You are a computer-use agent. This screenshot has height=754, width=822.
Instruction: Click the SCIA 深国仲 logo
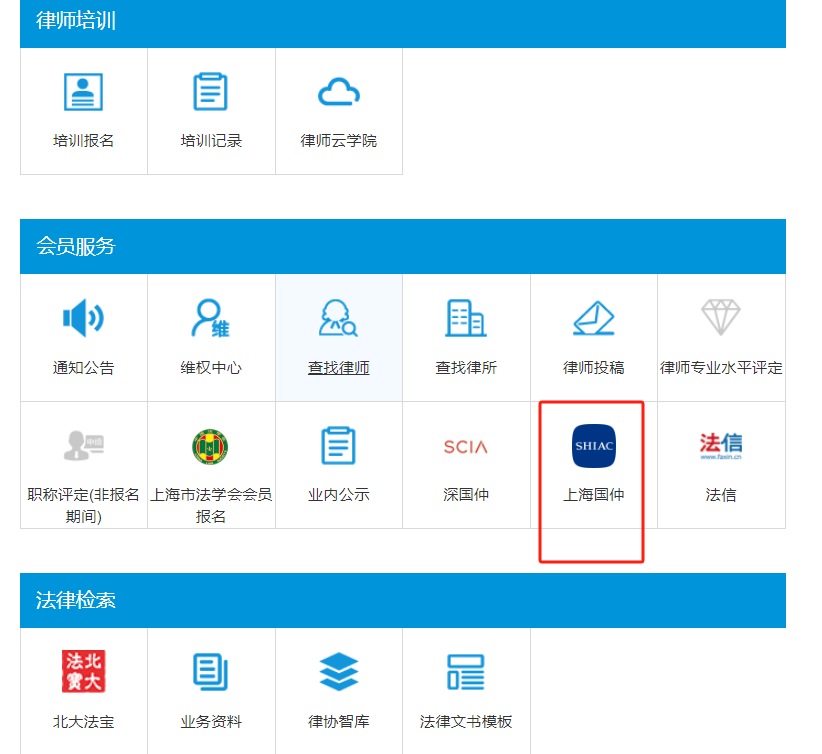click(x=466, y=447)
